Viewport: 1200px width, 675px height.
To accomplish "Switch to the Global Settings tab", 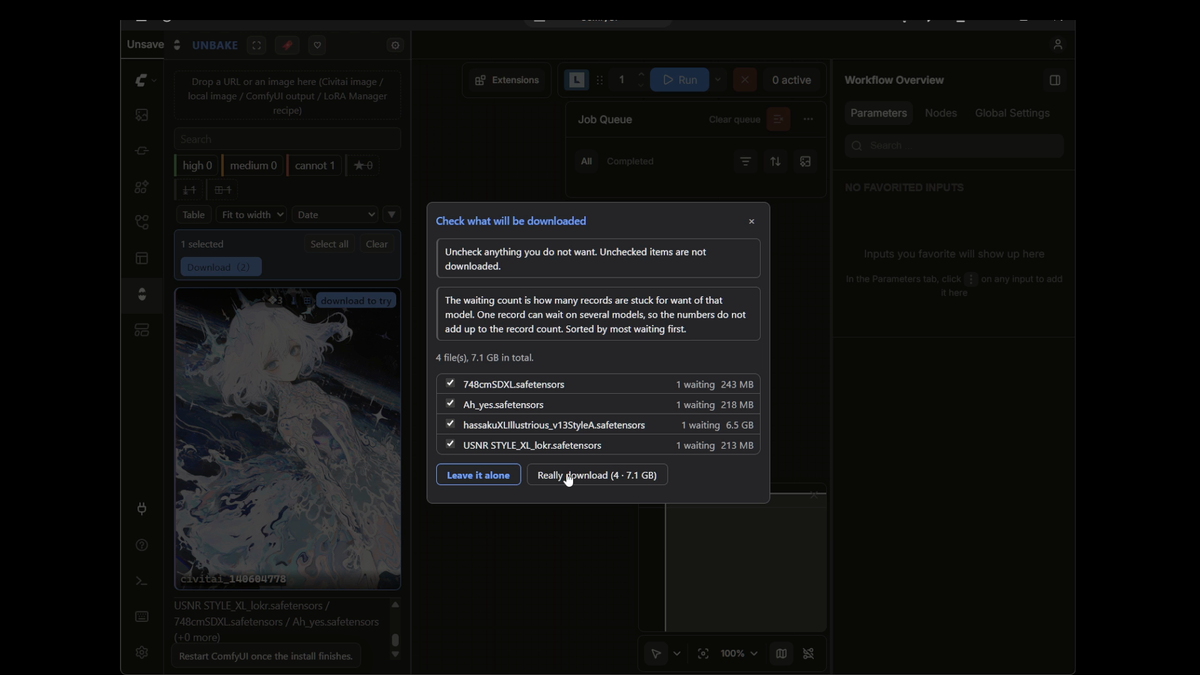I will tap(1012, 113).
